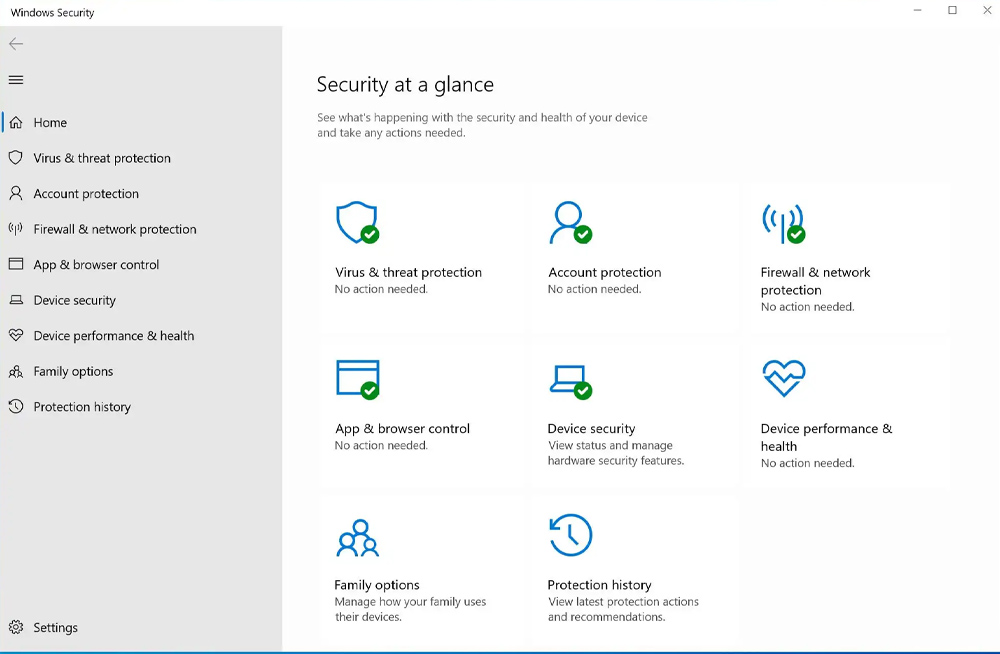Open App & browser control from sidebar
Image resolution: width=1000 pixels, height=654 pixels.
96,265
